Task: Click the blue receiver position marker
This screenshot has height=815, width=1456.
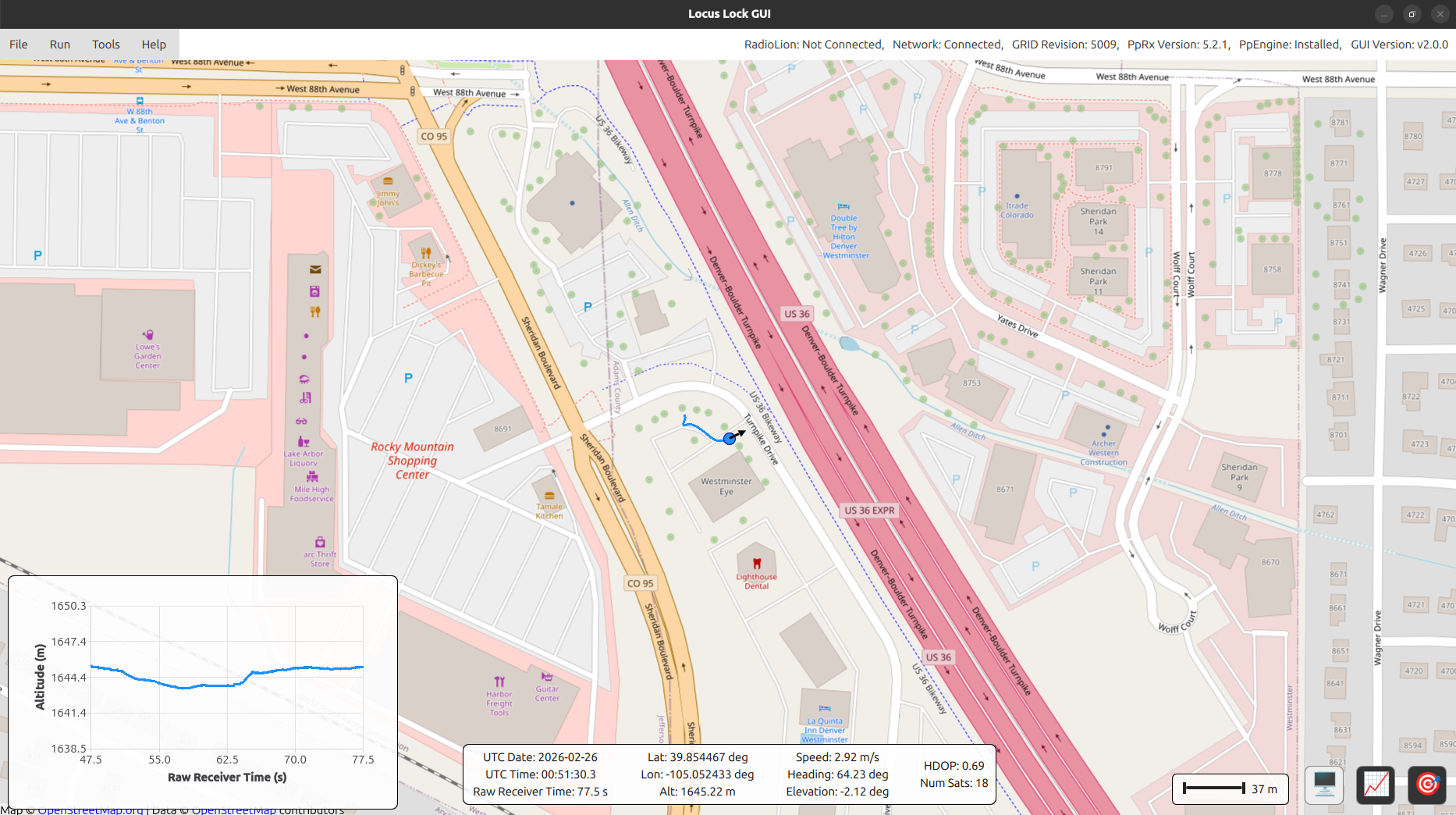Action: click(730, 439)
